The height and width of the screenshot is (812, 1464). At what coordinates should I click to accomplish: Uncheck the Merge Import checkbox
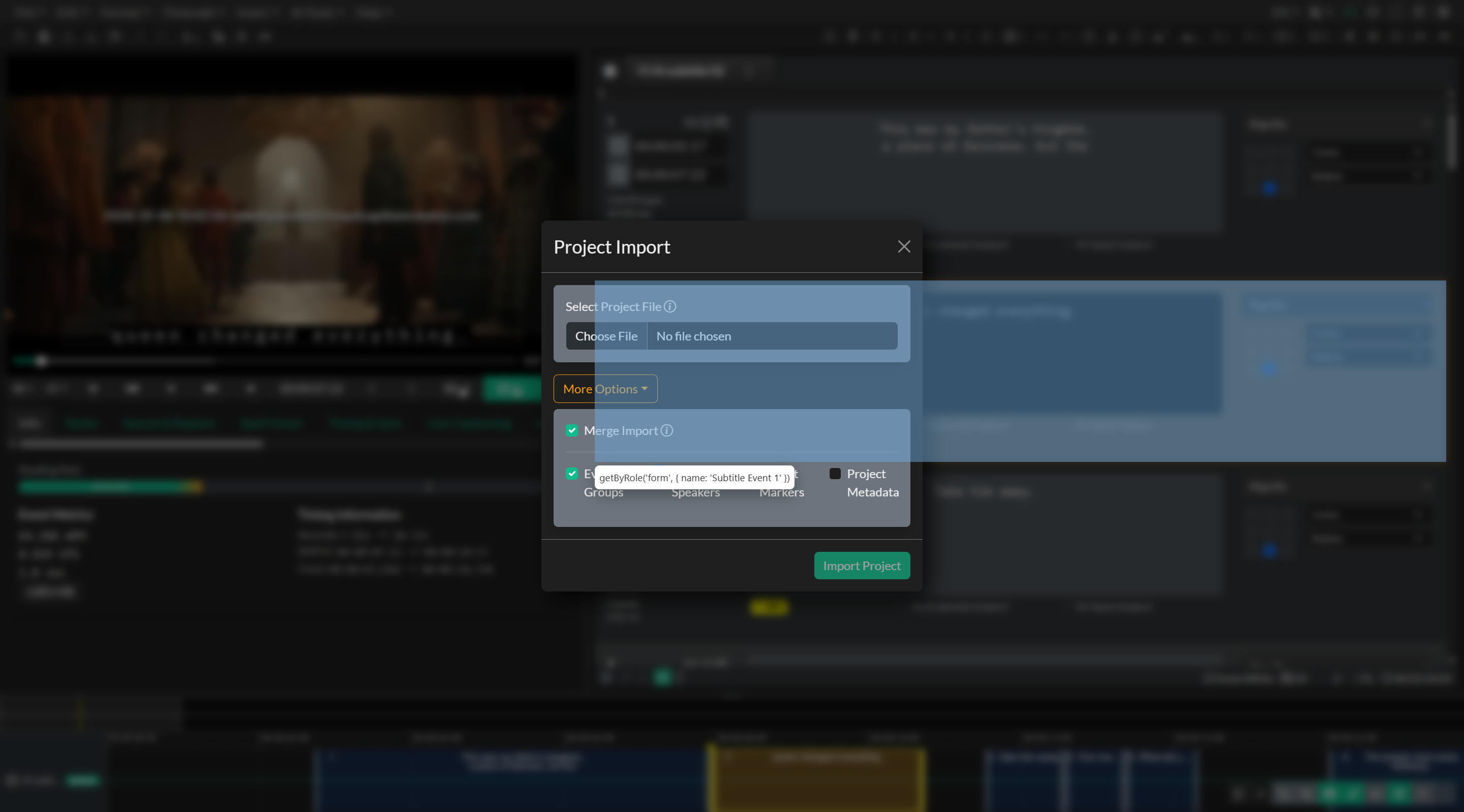pos(572,431)
